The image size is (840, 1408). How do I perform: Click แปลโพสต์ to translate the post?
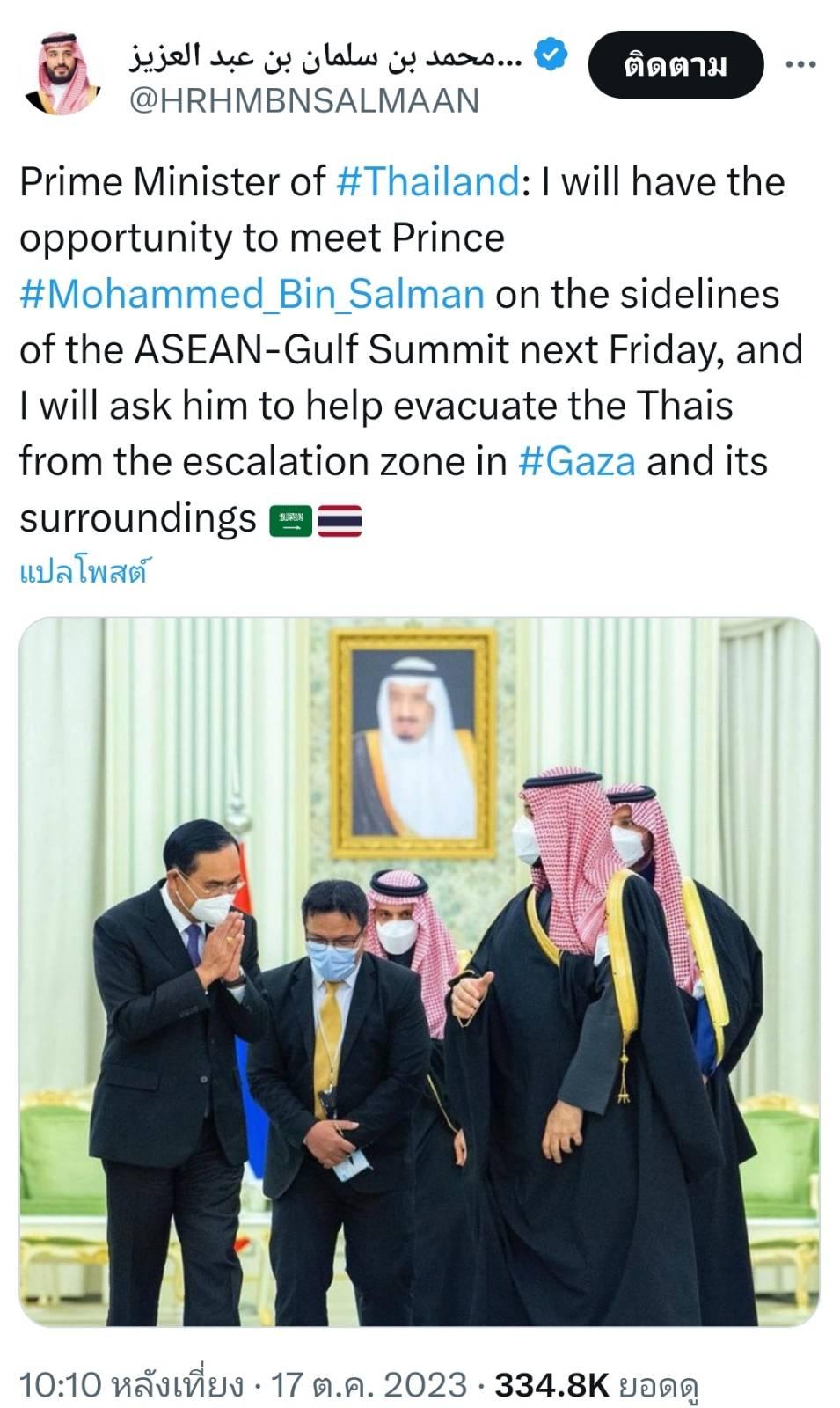(x=84, y=573)
